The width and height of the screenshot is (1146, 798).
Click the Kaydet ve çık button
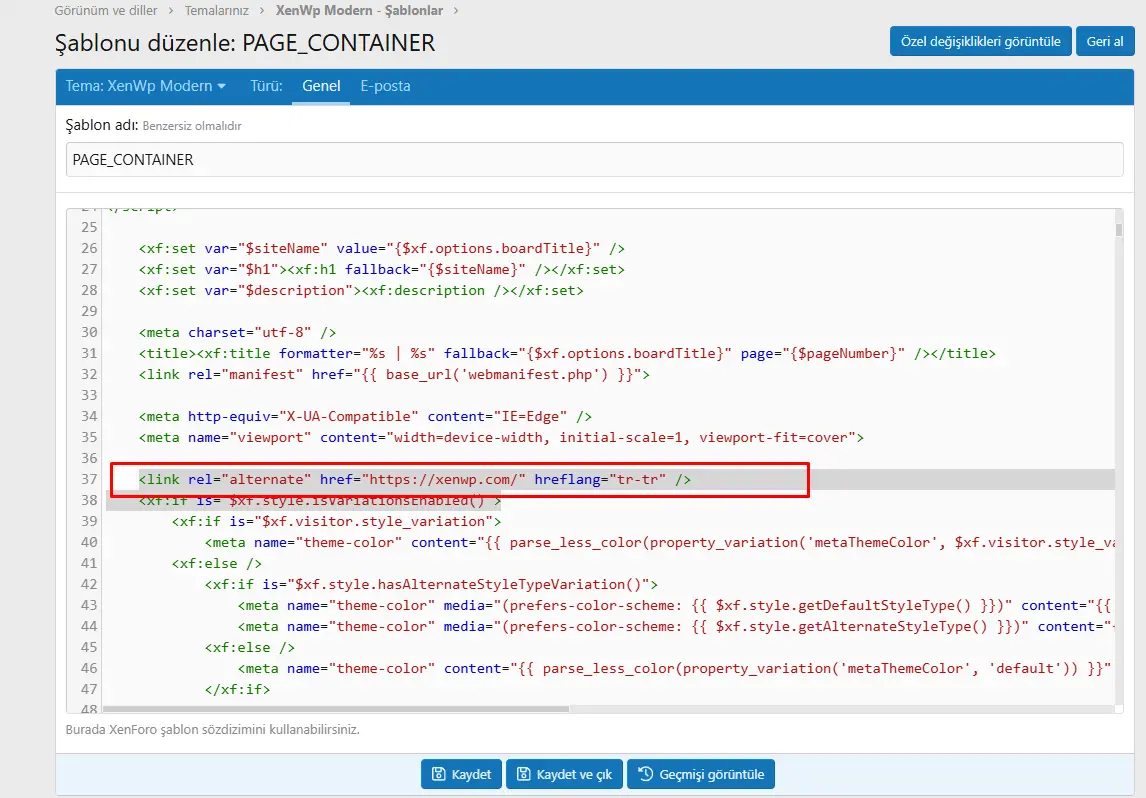pos(564,774)
